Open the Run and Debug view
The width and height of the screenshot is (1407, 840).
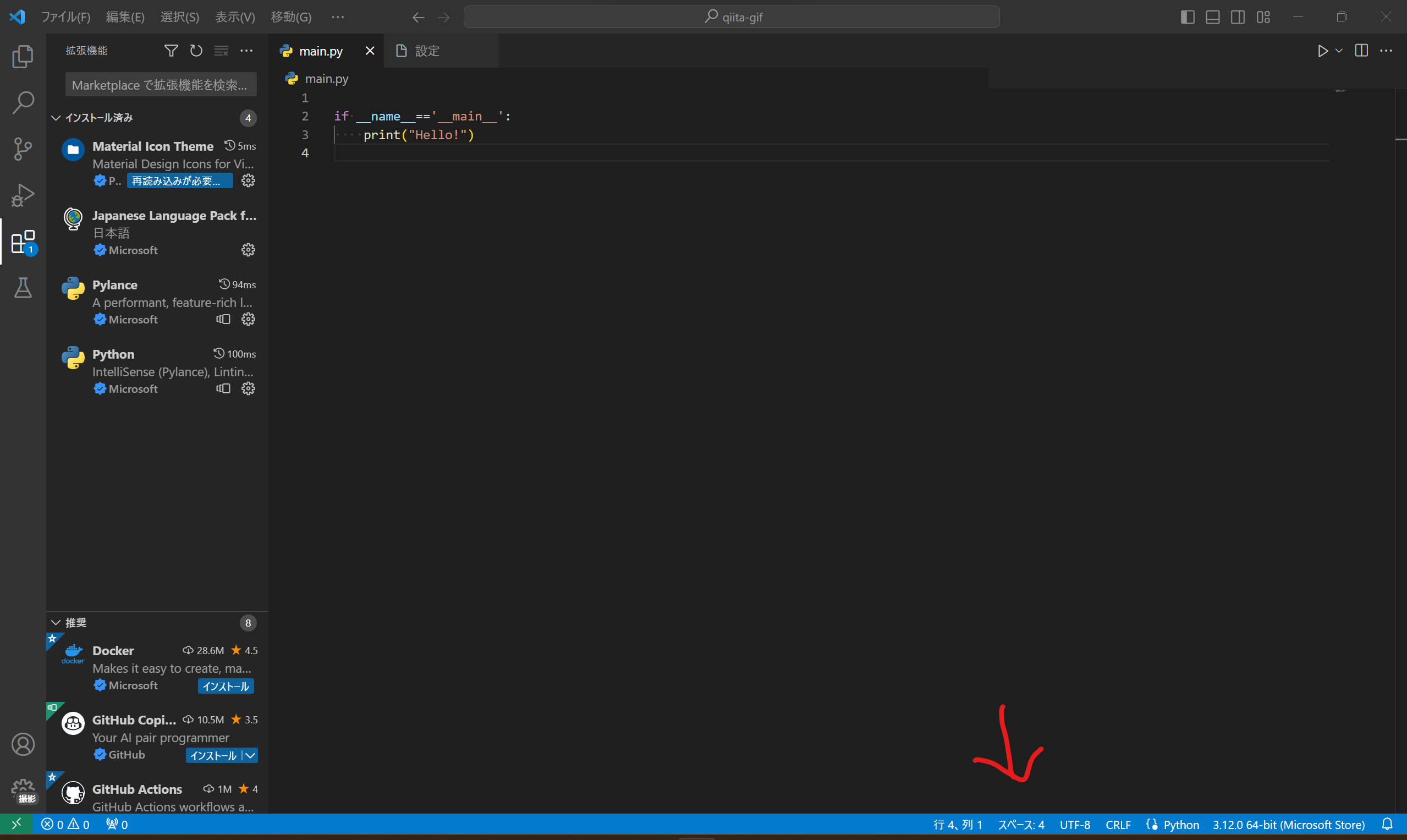(23, 195)
